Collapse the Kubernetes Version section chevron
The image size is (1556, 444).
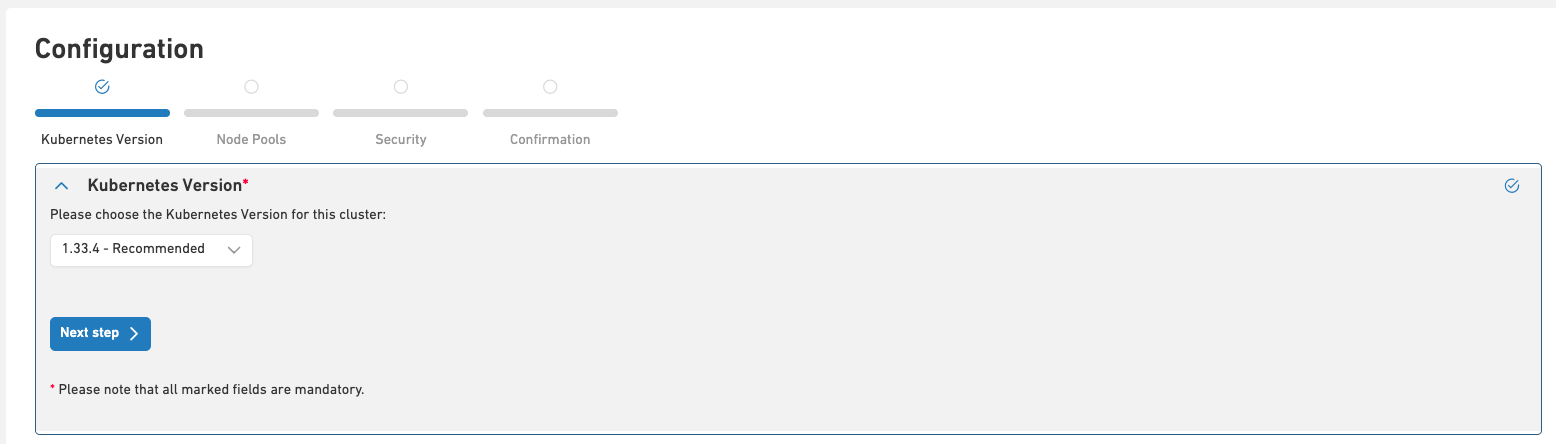click(62, 186)
